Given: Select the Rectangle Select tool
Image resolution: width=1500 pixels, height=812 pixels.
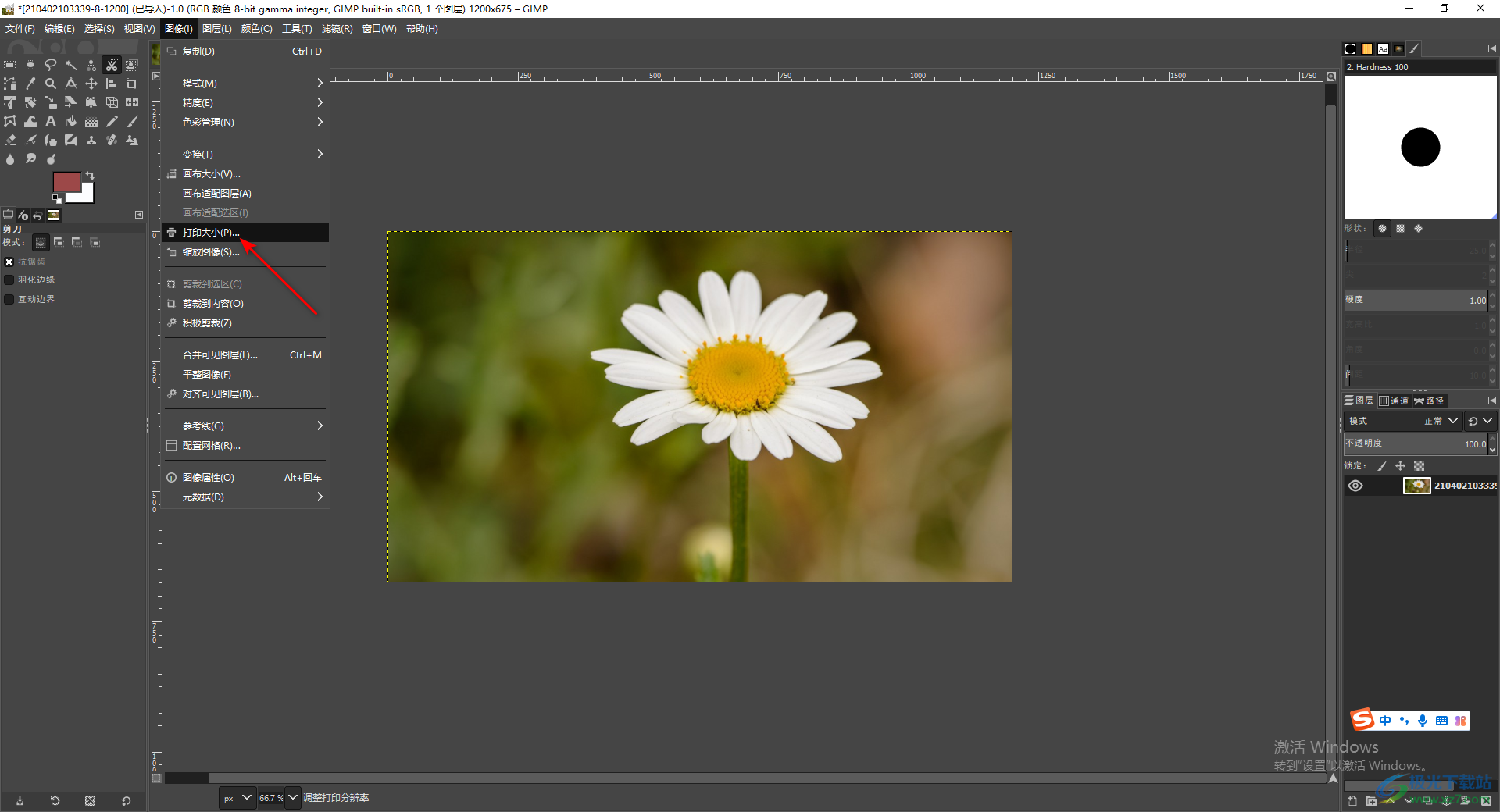Looking at the screenshot, I should click(9, 65).
